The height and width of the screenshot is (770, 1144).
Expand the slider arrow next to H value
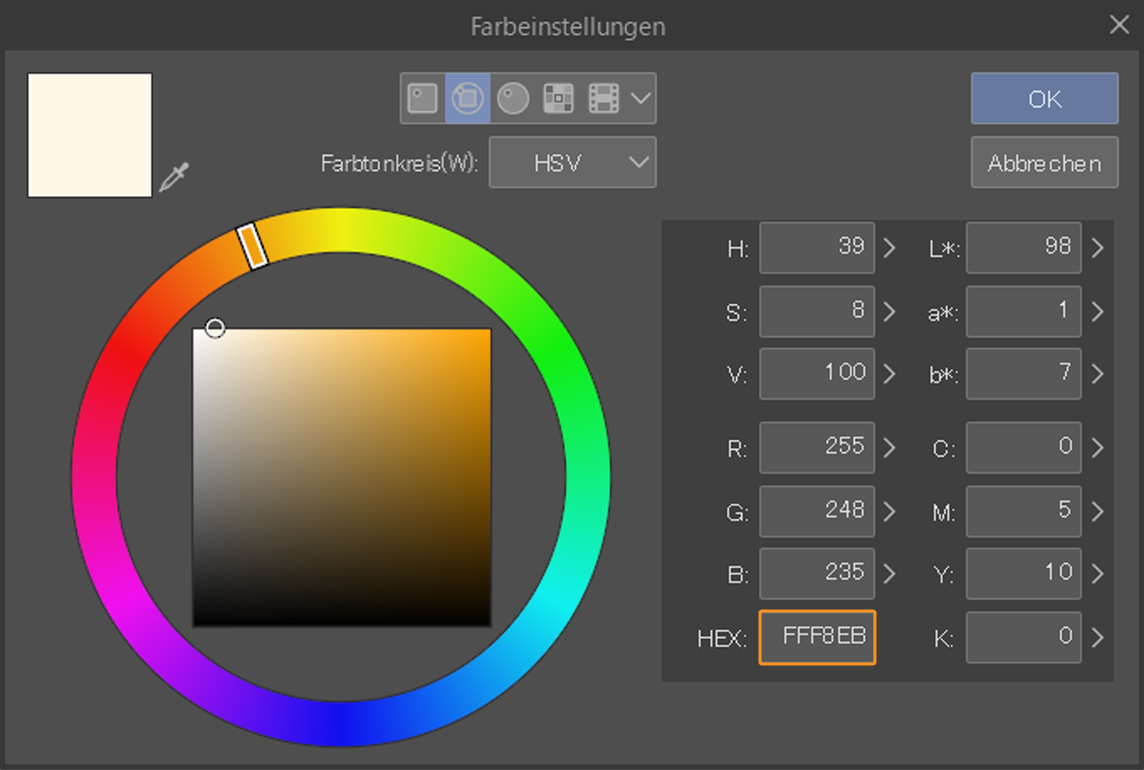click(x=890, y=248)
